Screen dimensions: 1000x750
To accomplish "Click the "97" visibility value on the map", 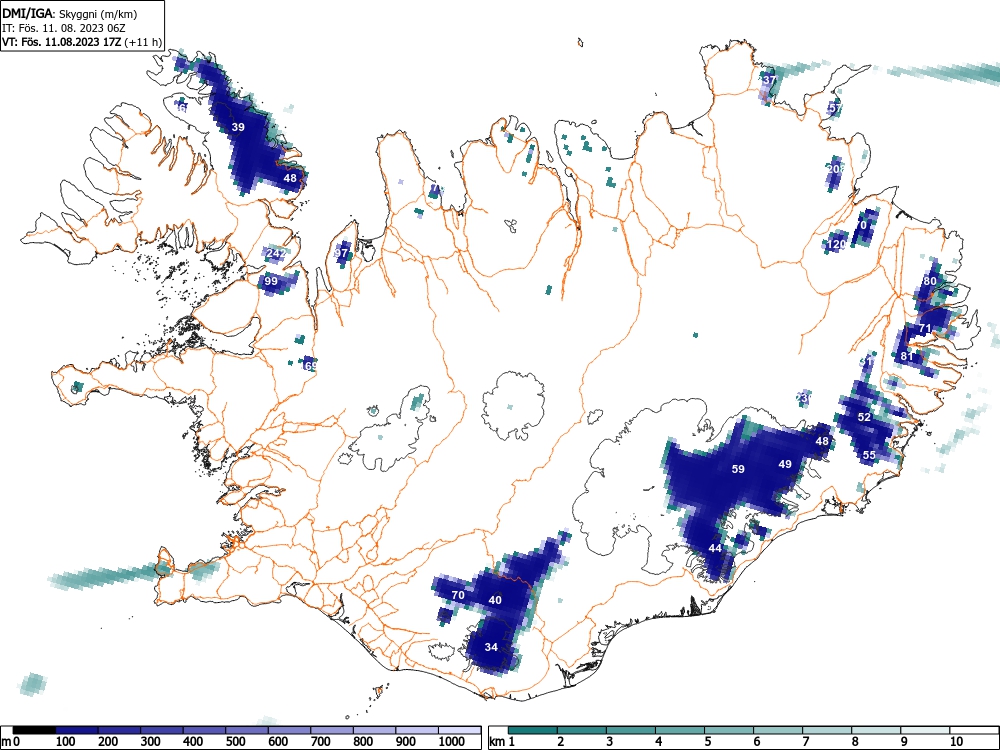I will (341, 253).
